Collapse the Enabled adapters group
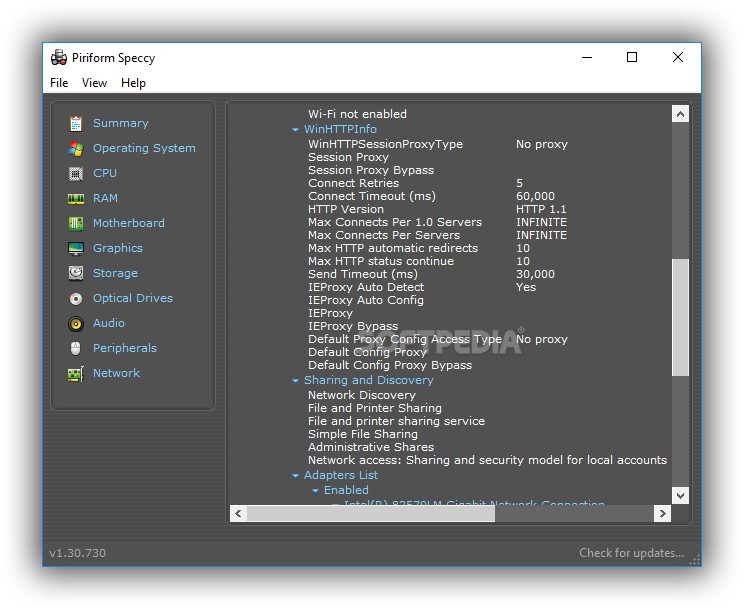The width and height of the screenshot is (744, 609). pyautogui.click(x=315, y=491)
